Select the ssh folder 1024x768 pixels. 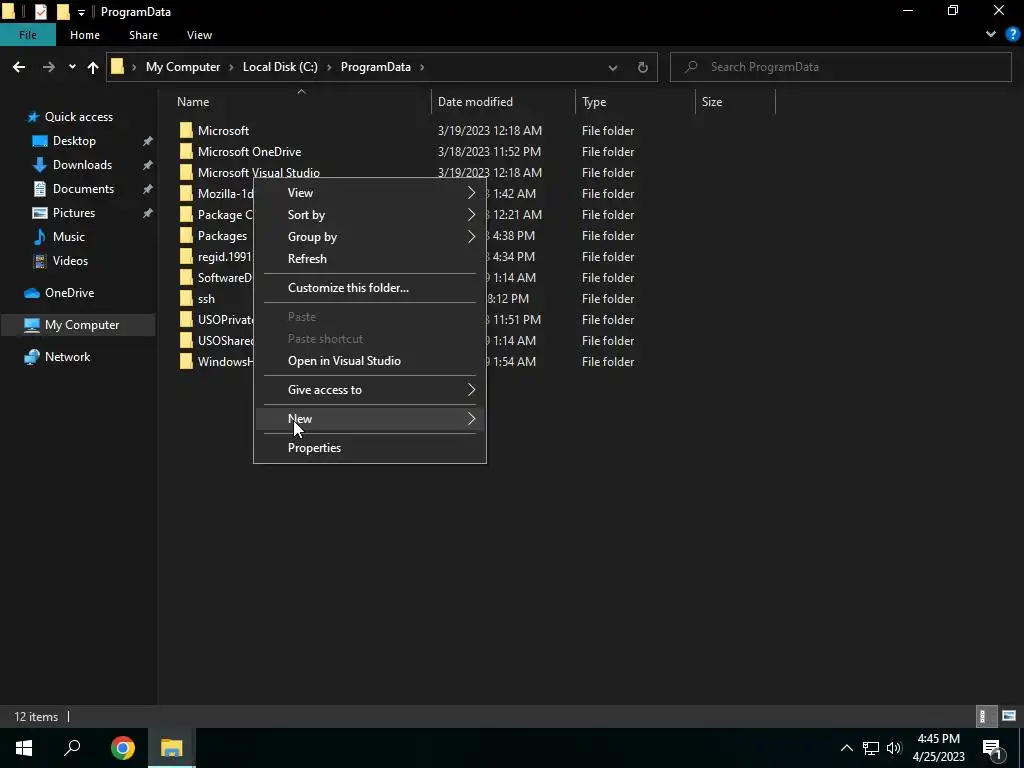[x=206, y=298]
